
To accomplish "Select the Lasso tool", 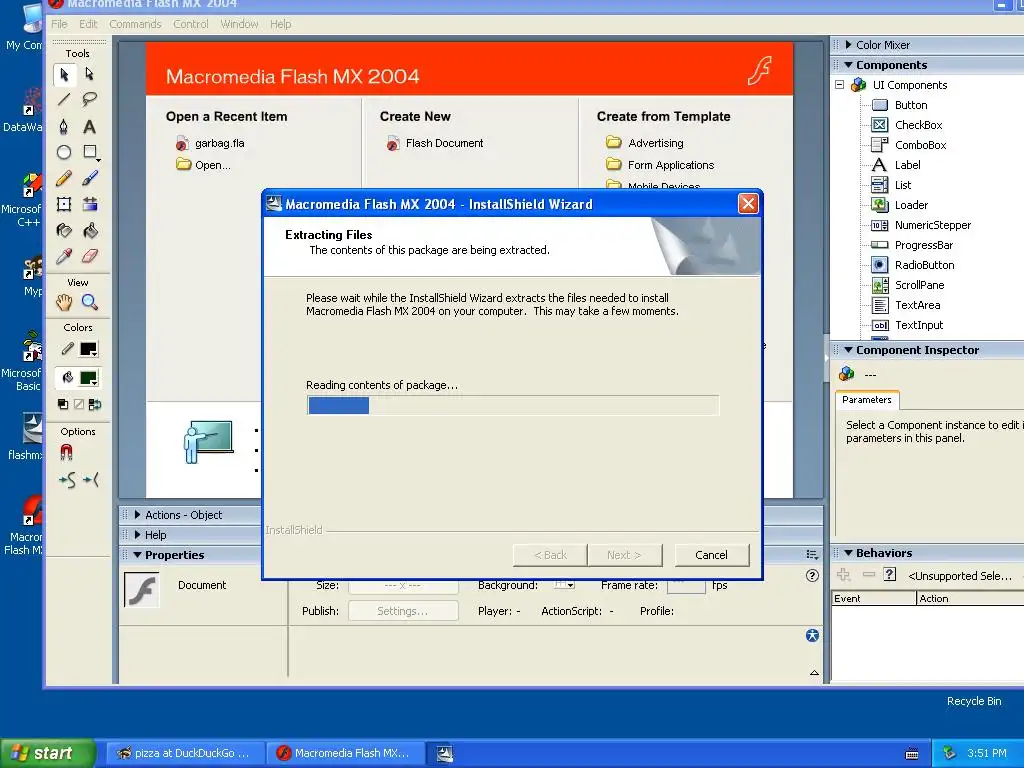I will coord(89,99).
